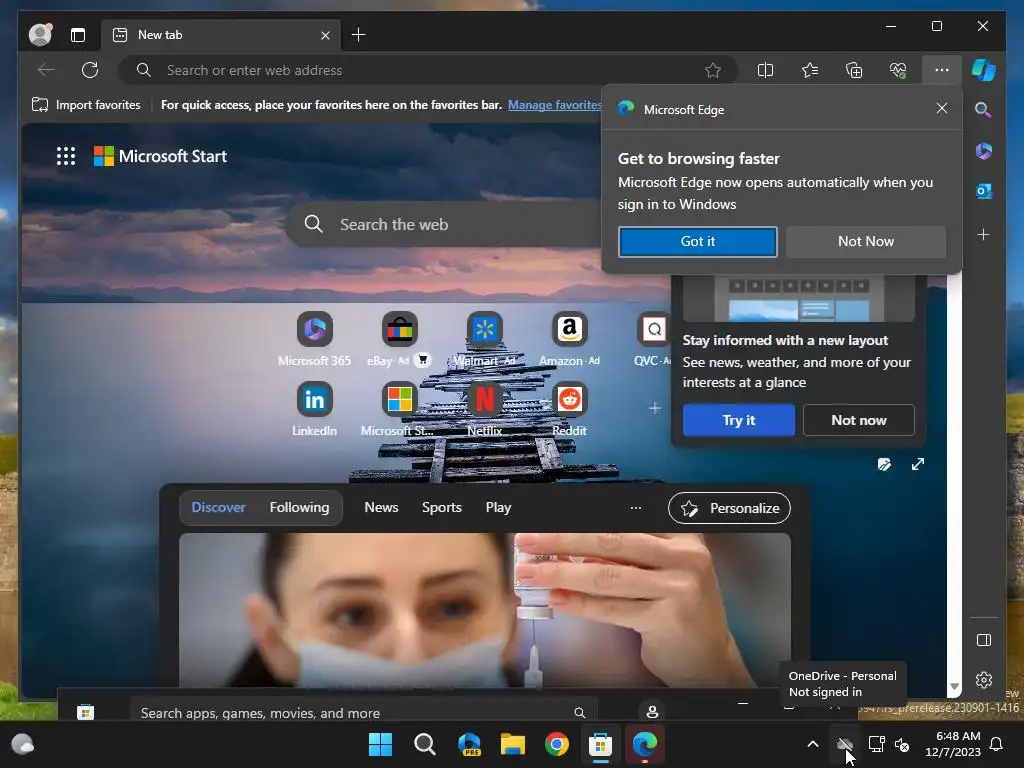
Task: Open taskbar Search
Action: pyautogui.click(x=424, y=744)
